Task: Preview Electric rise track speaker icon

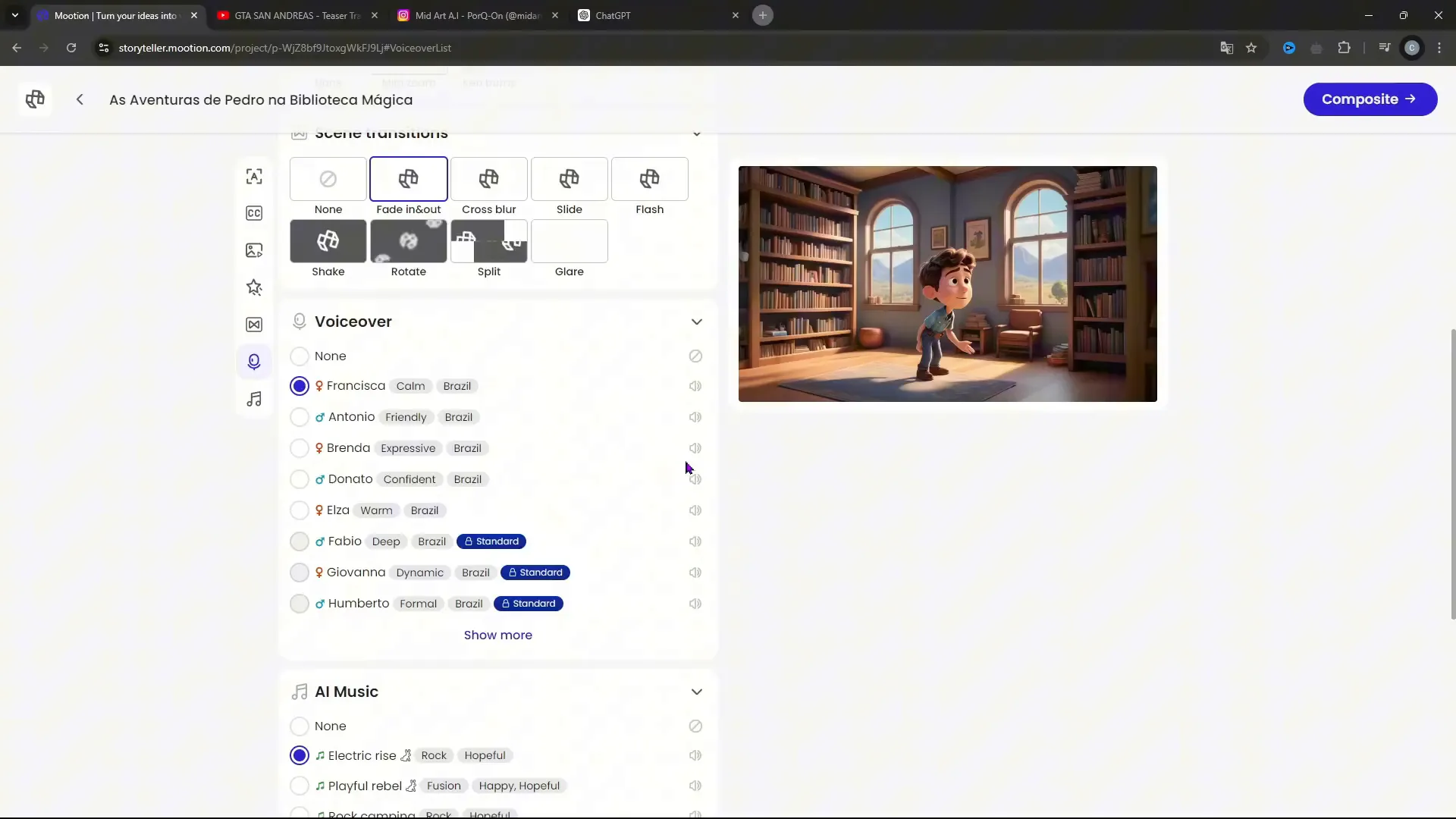Action: 695,755
